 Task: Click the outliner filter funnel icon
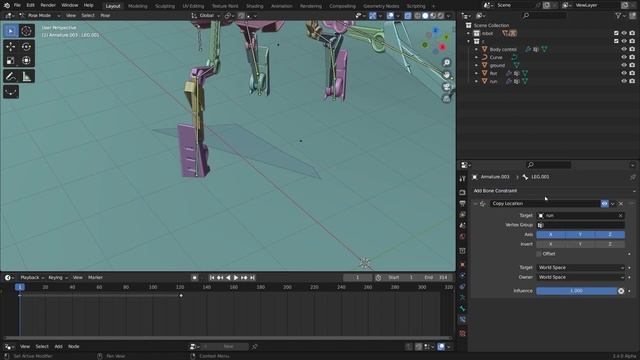point(618,16)
